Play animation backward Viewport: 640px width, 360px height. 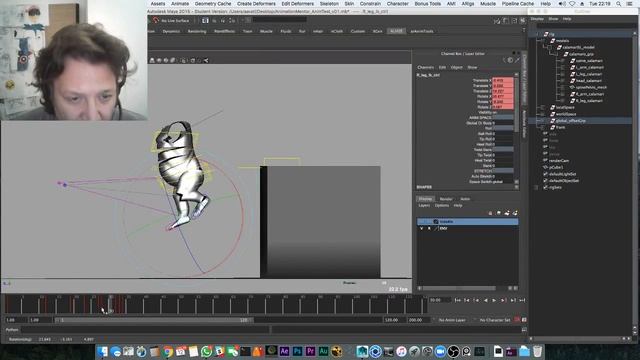485,300
